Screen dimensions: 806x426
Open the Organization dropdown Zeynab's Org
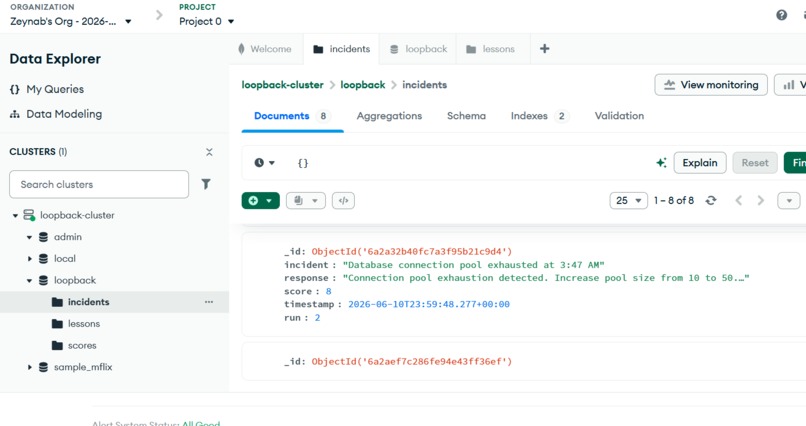71,22
